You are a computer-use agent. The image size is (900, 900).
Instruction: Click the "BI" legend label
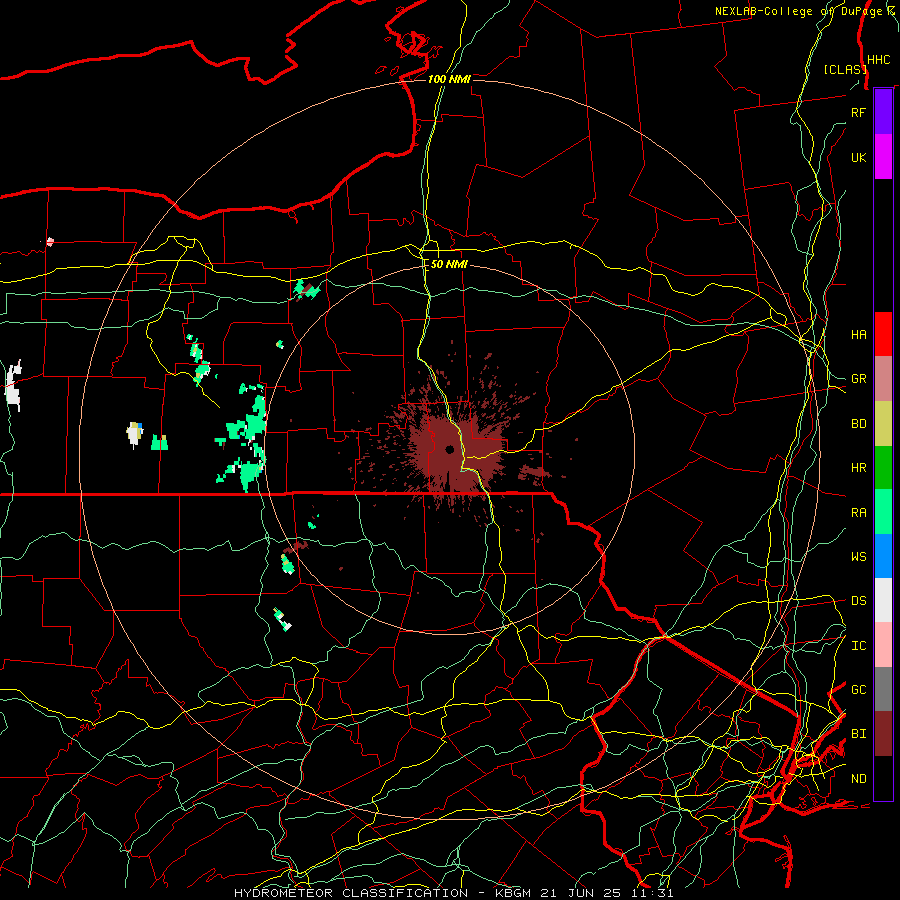point(858,734)
